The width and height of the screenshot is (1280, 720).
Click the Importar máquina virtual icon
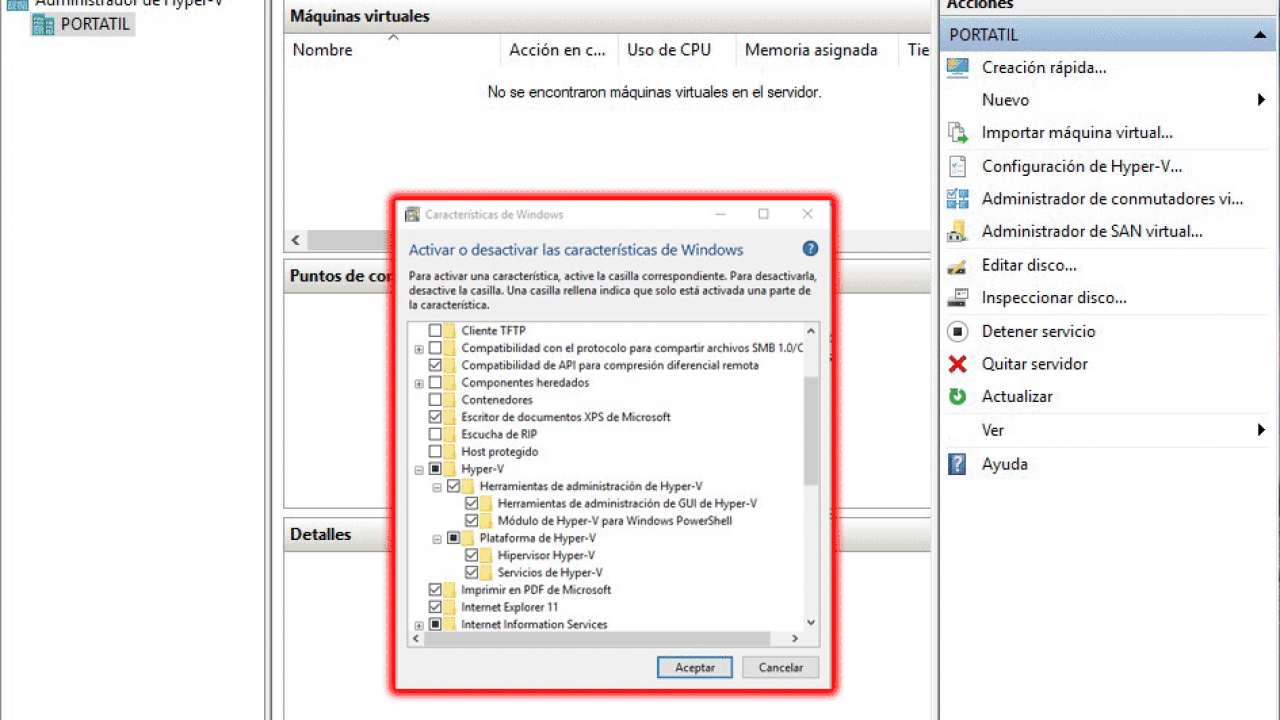[x=958, y=132]
